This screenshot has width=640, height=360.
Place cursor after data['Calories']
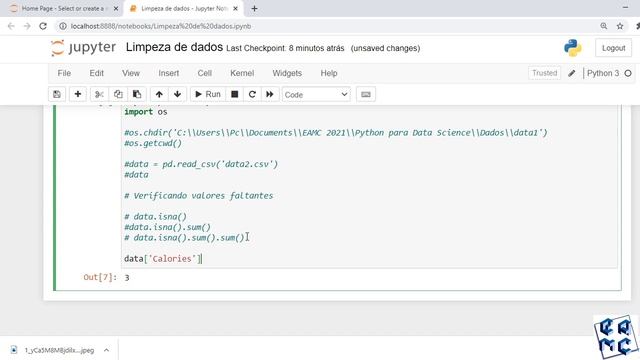click(x=202, y=259)
